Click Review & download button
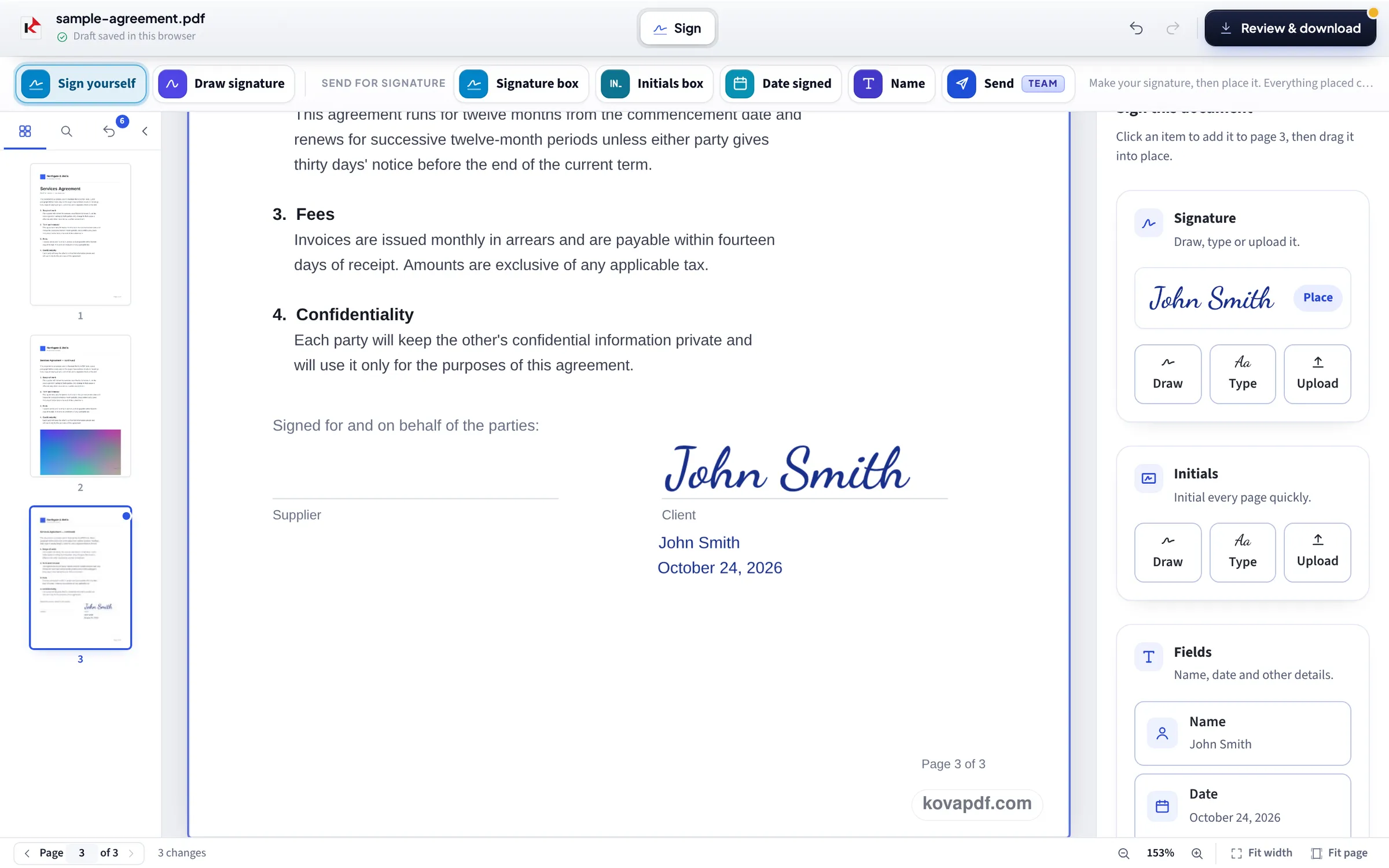1389x868 pixels. click(1291, 28)
